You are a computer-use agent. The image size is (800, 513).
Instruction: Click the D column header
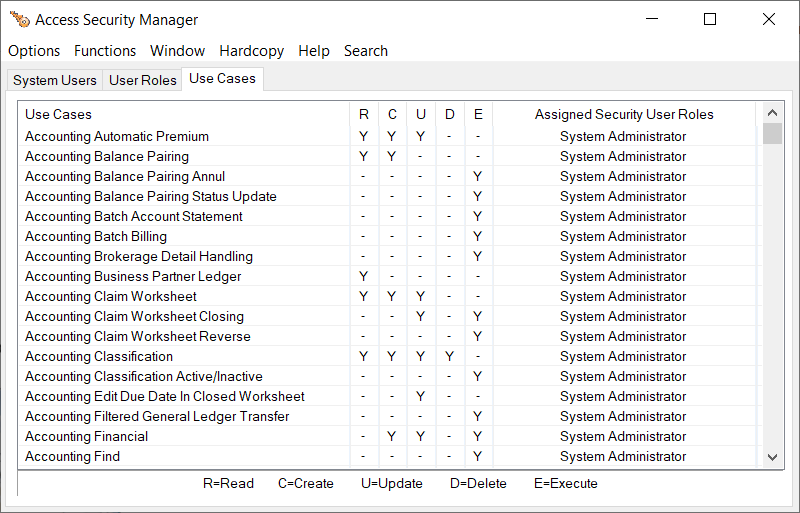point(449,114)
